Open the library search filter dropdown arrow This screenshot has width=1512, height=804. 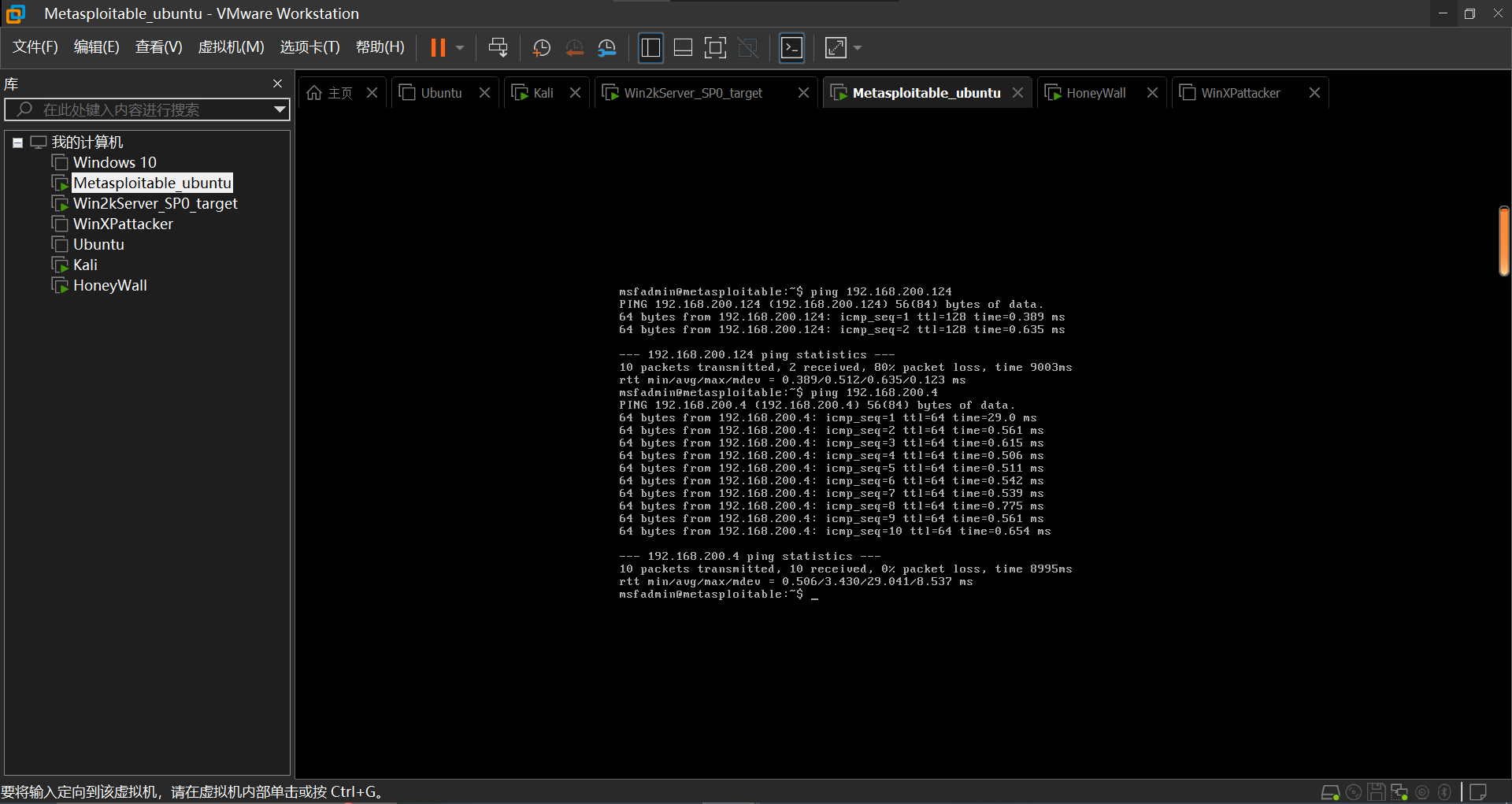(x=280, y=109)
